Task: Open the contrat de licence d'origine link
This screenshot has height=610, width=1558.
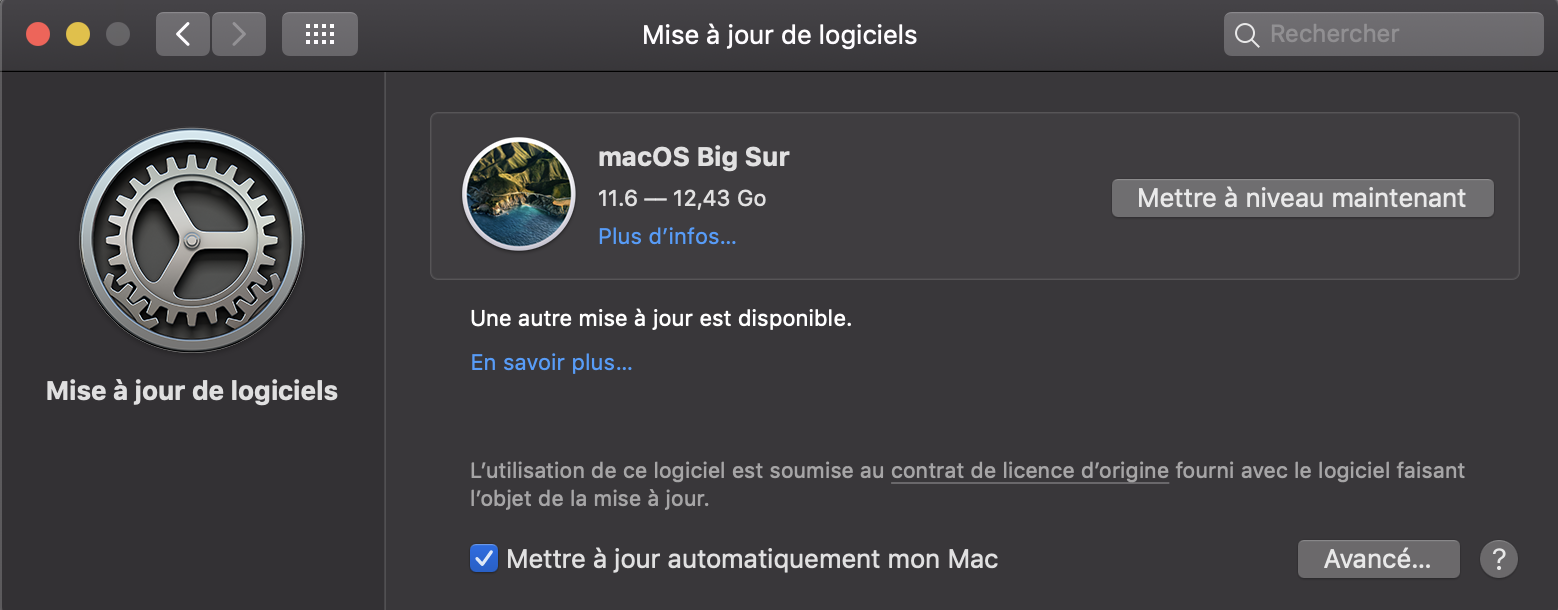Action: pos(1029,470)
